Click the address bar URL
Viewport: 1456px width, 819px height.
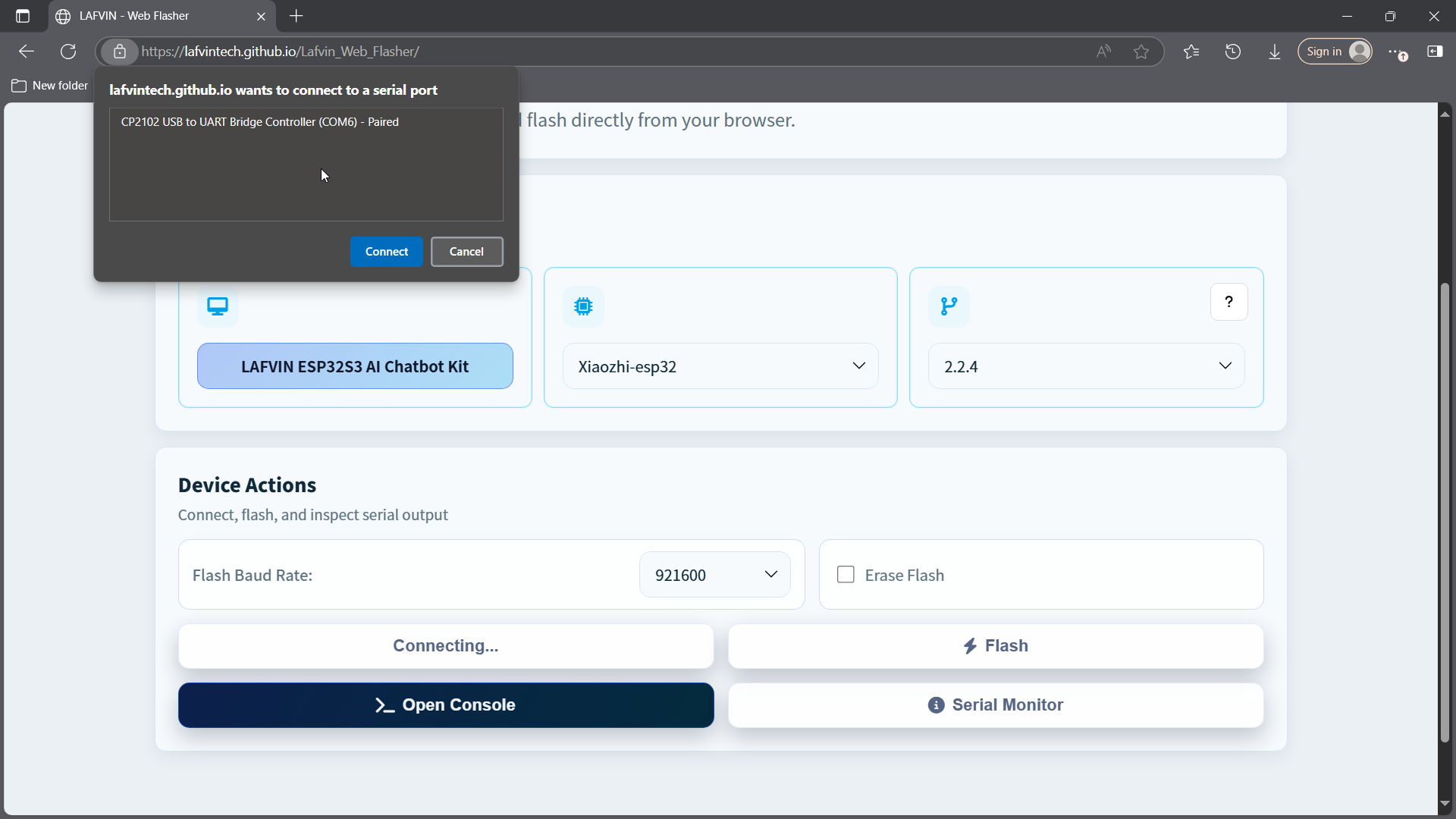pyautogui.click(x=281, y=52)
